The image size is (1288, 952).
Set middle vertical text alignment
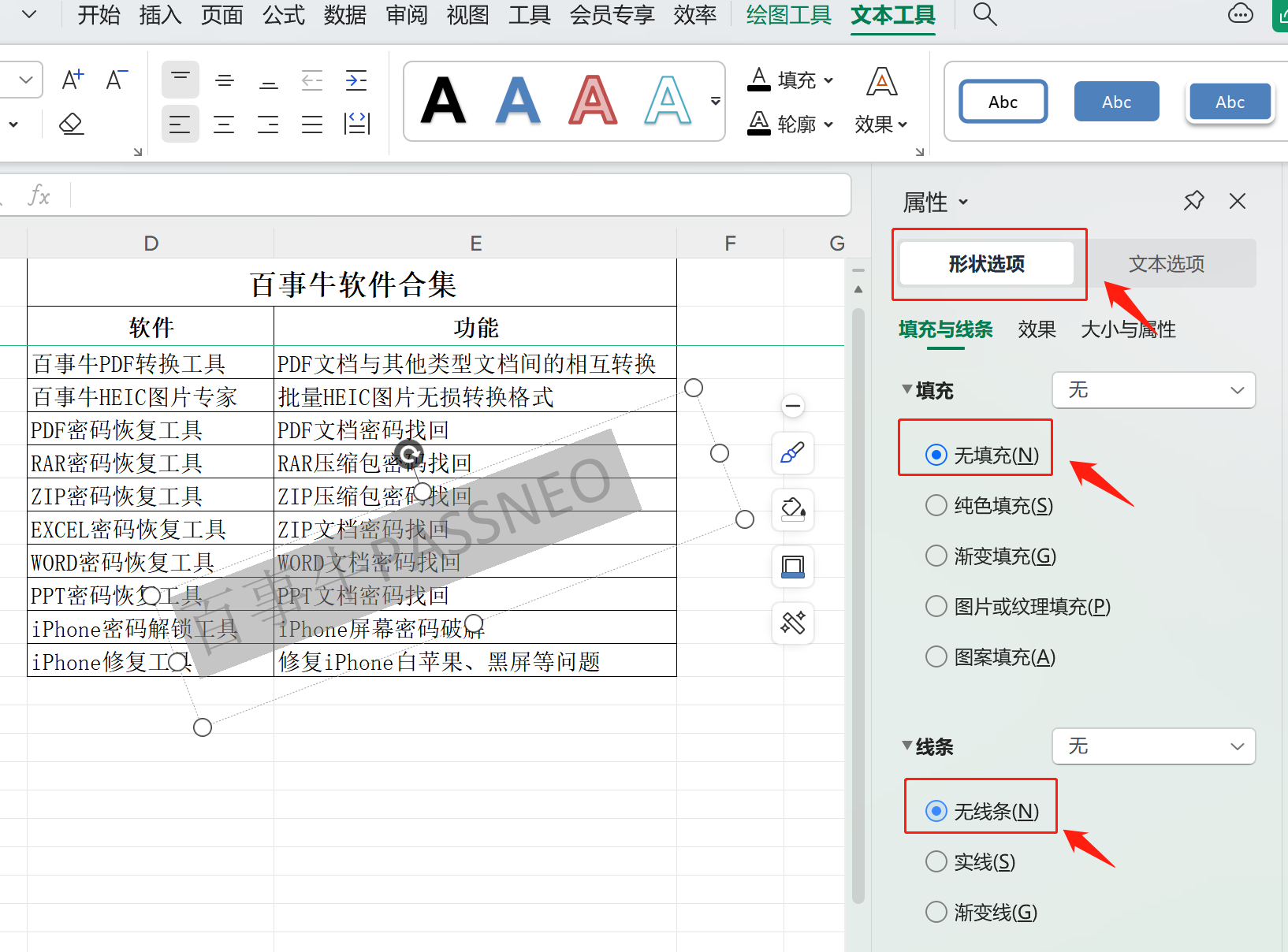(225, 80)
